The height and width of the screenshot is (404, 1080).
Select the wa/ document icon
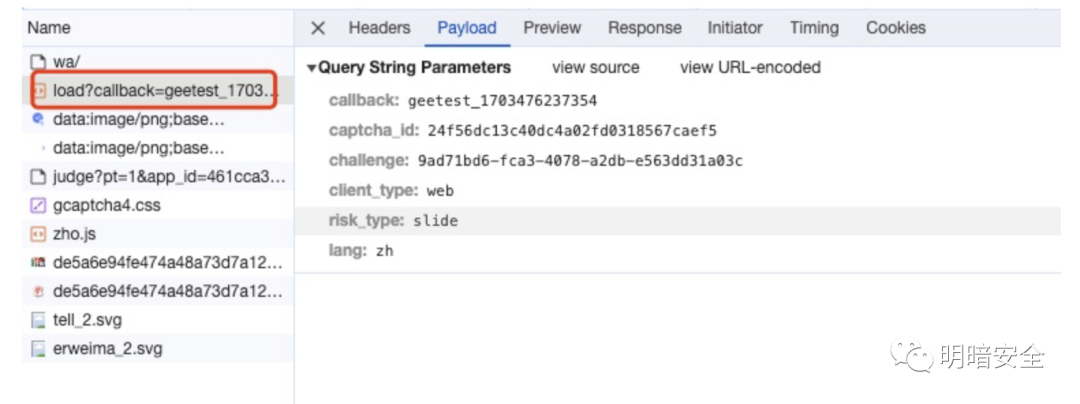39,62
